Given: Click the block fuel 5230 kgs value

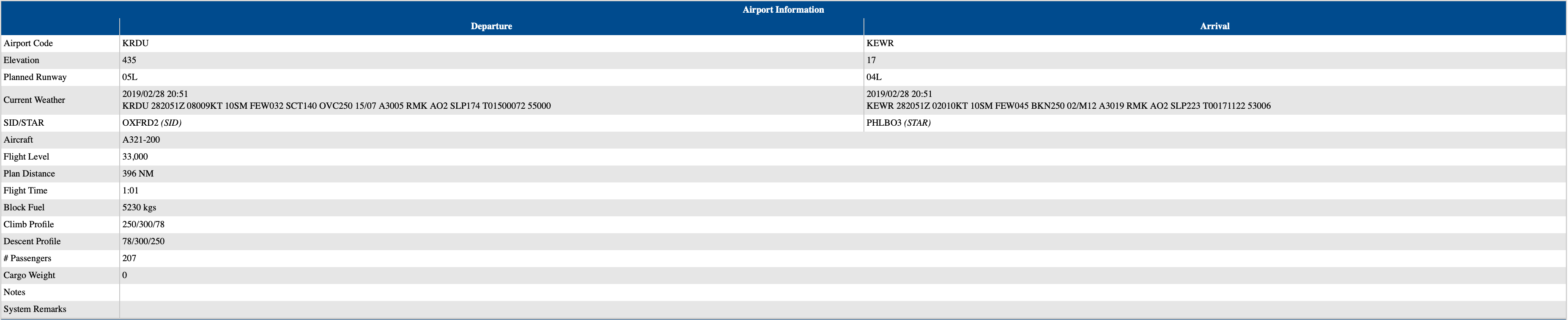Looking at the screenshot, I should point(140,208).
